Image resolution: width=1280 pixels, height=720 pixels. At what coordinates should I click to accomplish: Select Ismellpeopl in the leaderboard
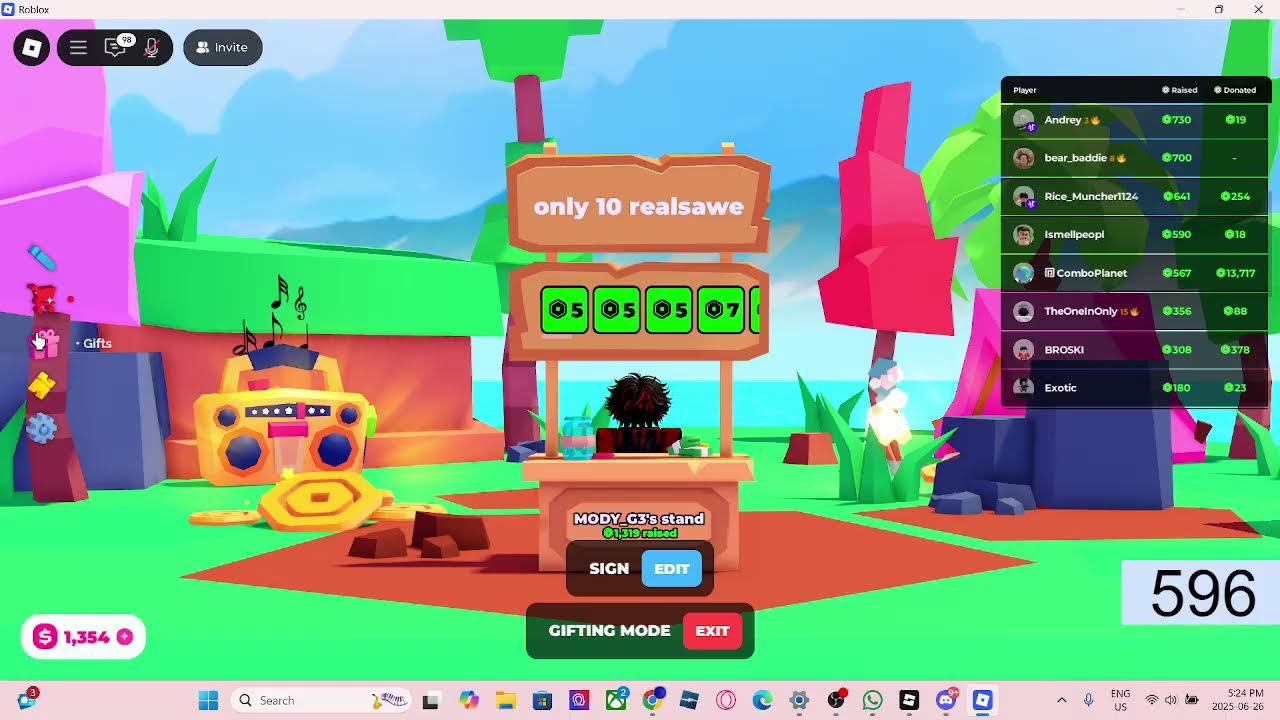1135,234
